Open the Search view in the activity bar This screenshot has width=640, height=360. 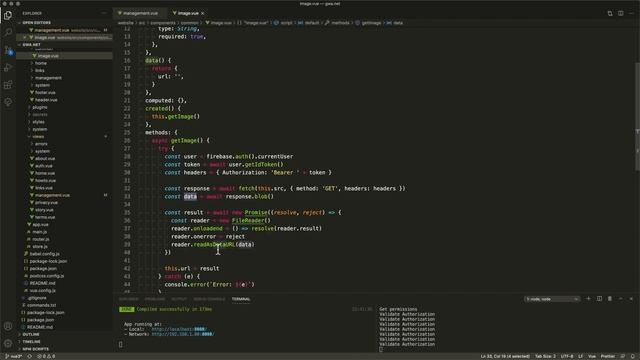[x=8, y=32]
